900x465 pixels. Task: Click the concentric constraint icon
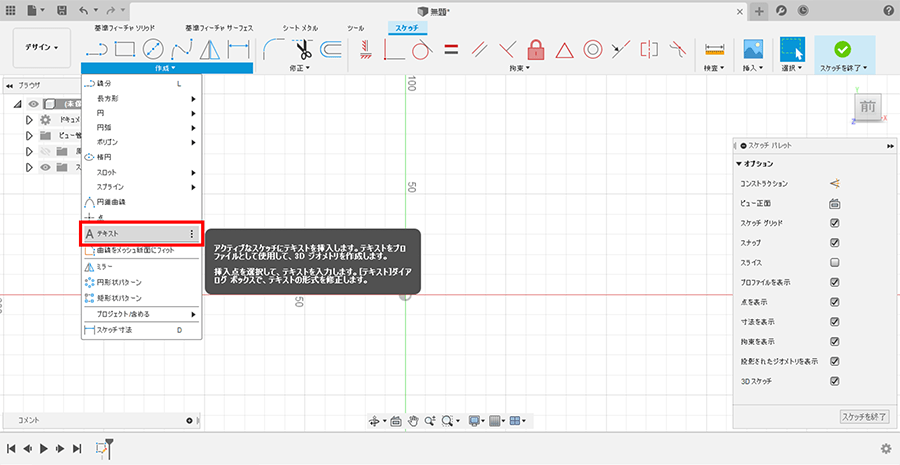tap(592, 48)
